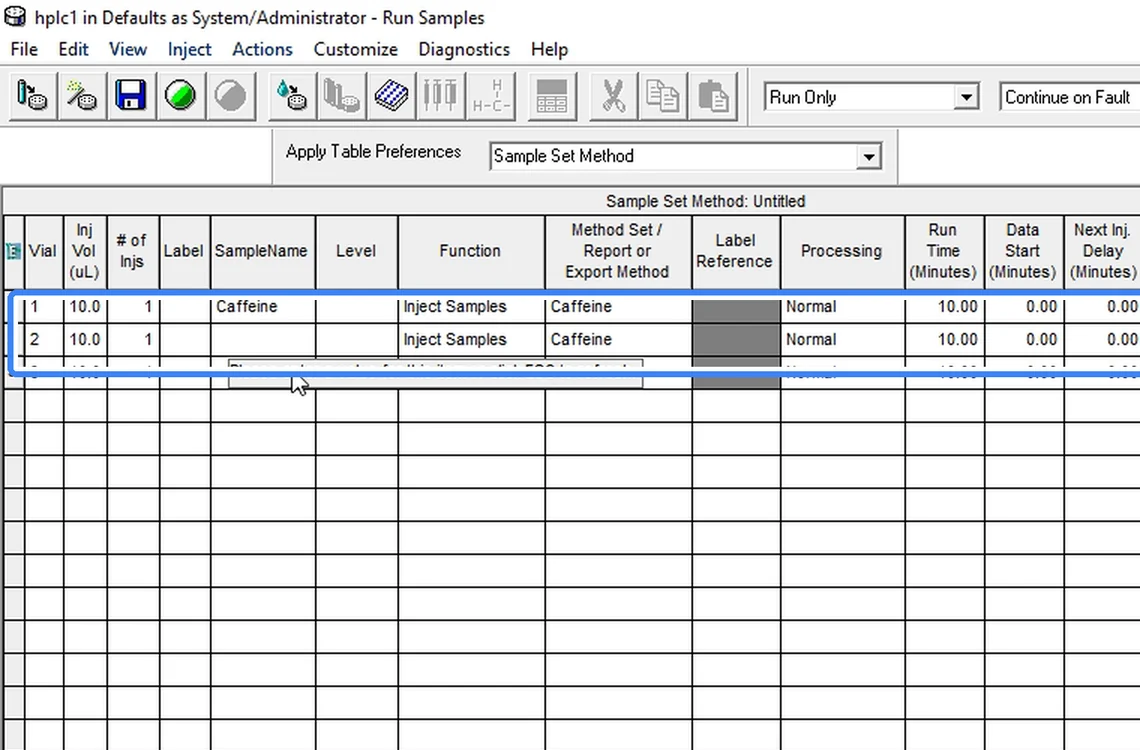Click the Level column header
1140x750 pixels.
[x=356, y=251]
